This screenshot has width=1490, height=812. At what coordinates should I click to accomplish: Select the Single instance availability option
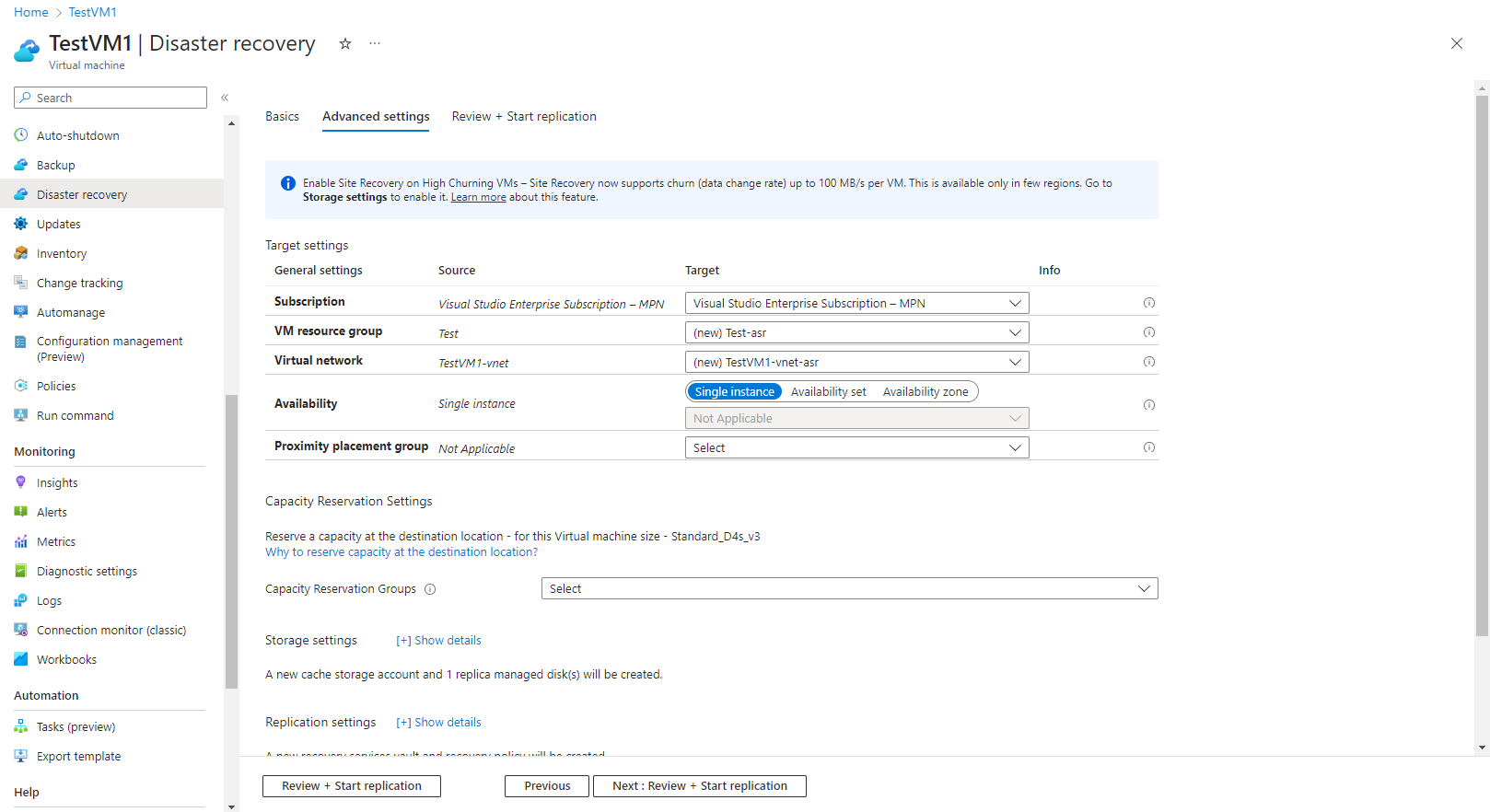click(735, 391)
